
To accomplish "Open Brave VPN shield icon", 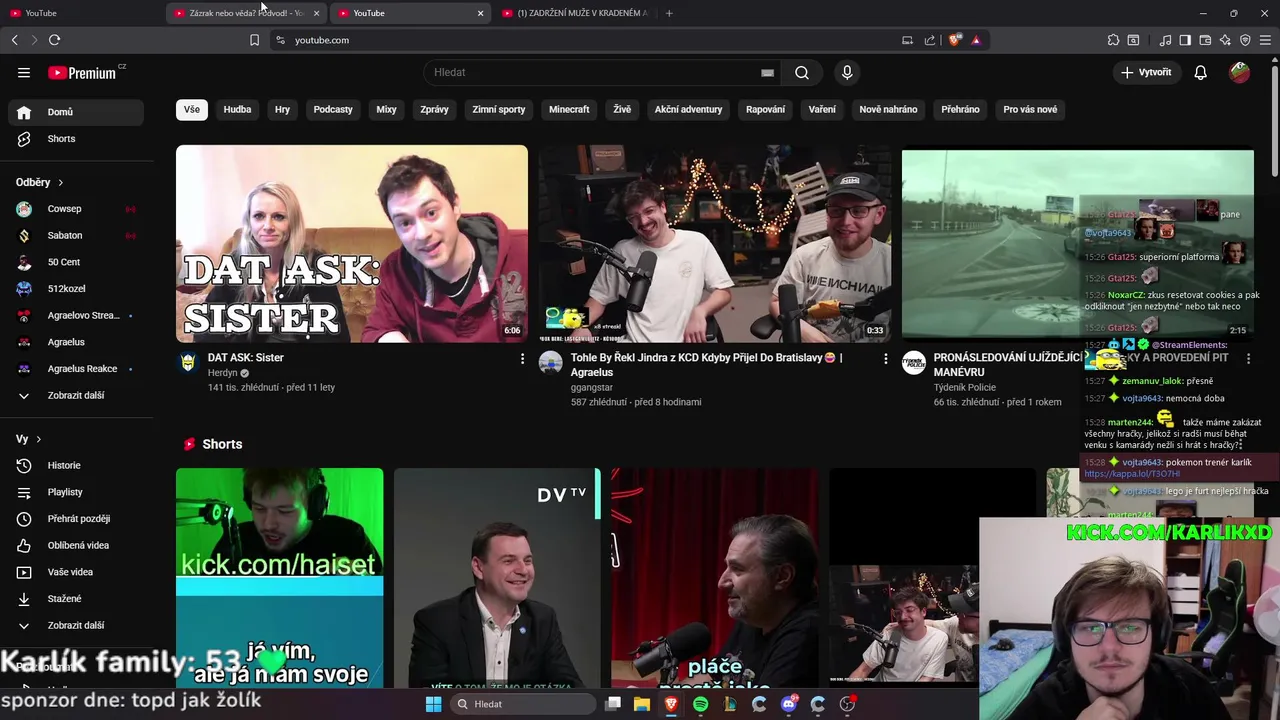I will (x=1245, y=40).
